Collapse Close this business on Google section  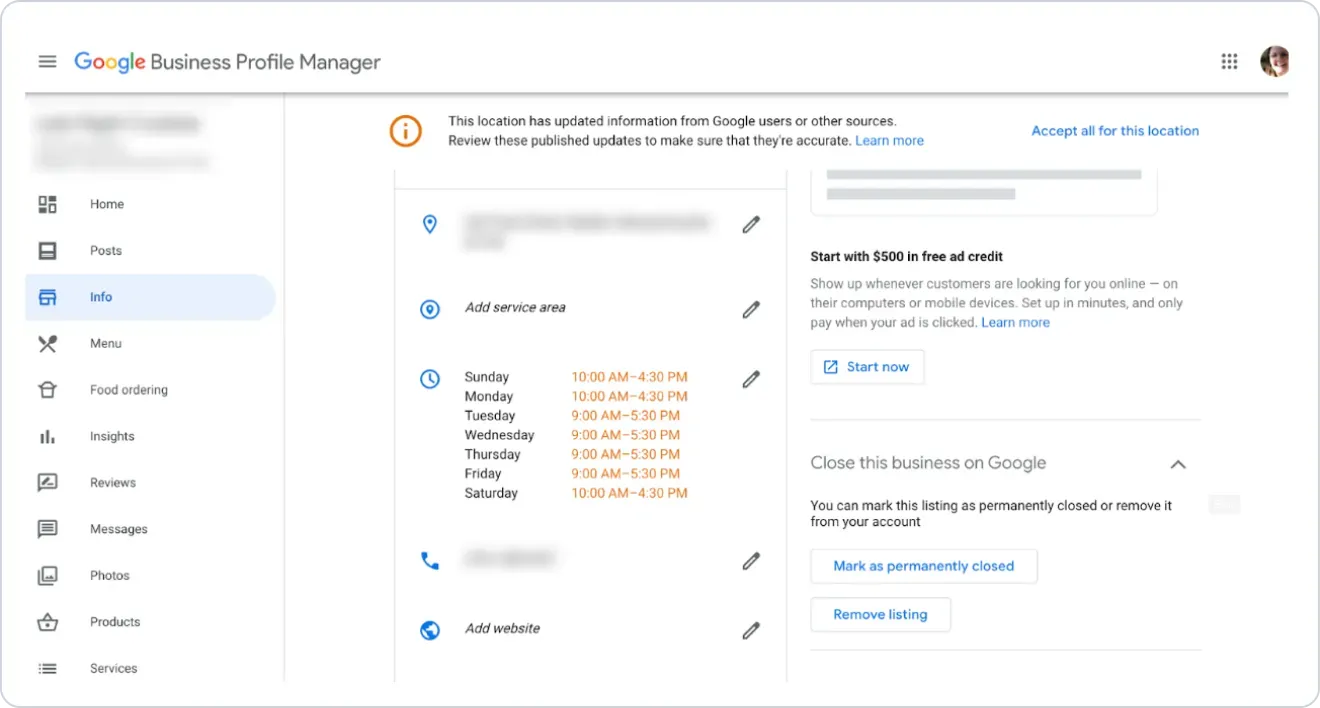(1178, 464)
